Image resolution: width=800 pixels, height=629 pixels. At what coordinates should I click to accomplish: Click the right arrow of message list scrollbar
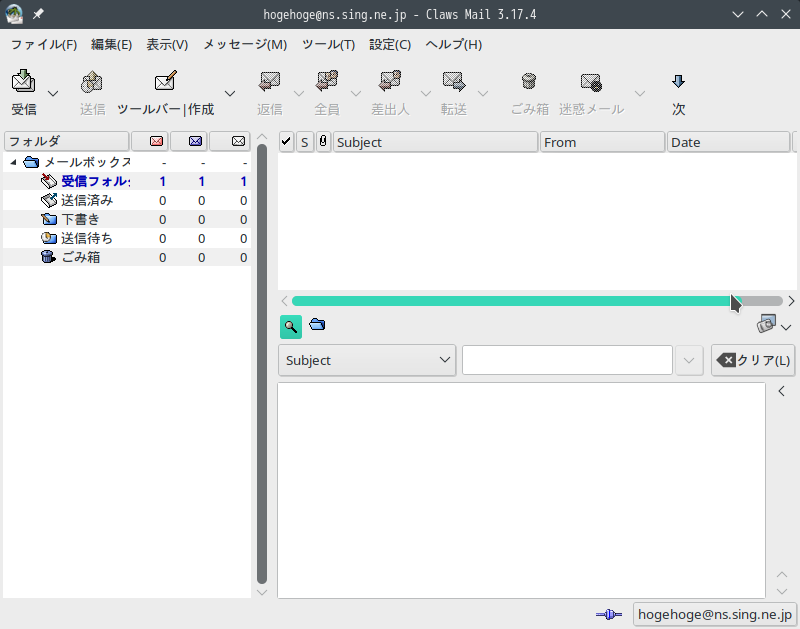pyautogui.click(x=791, y=301)
